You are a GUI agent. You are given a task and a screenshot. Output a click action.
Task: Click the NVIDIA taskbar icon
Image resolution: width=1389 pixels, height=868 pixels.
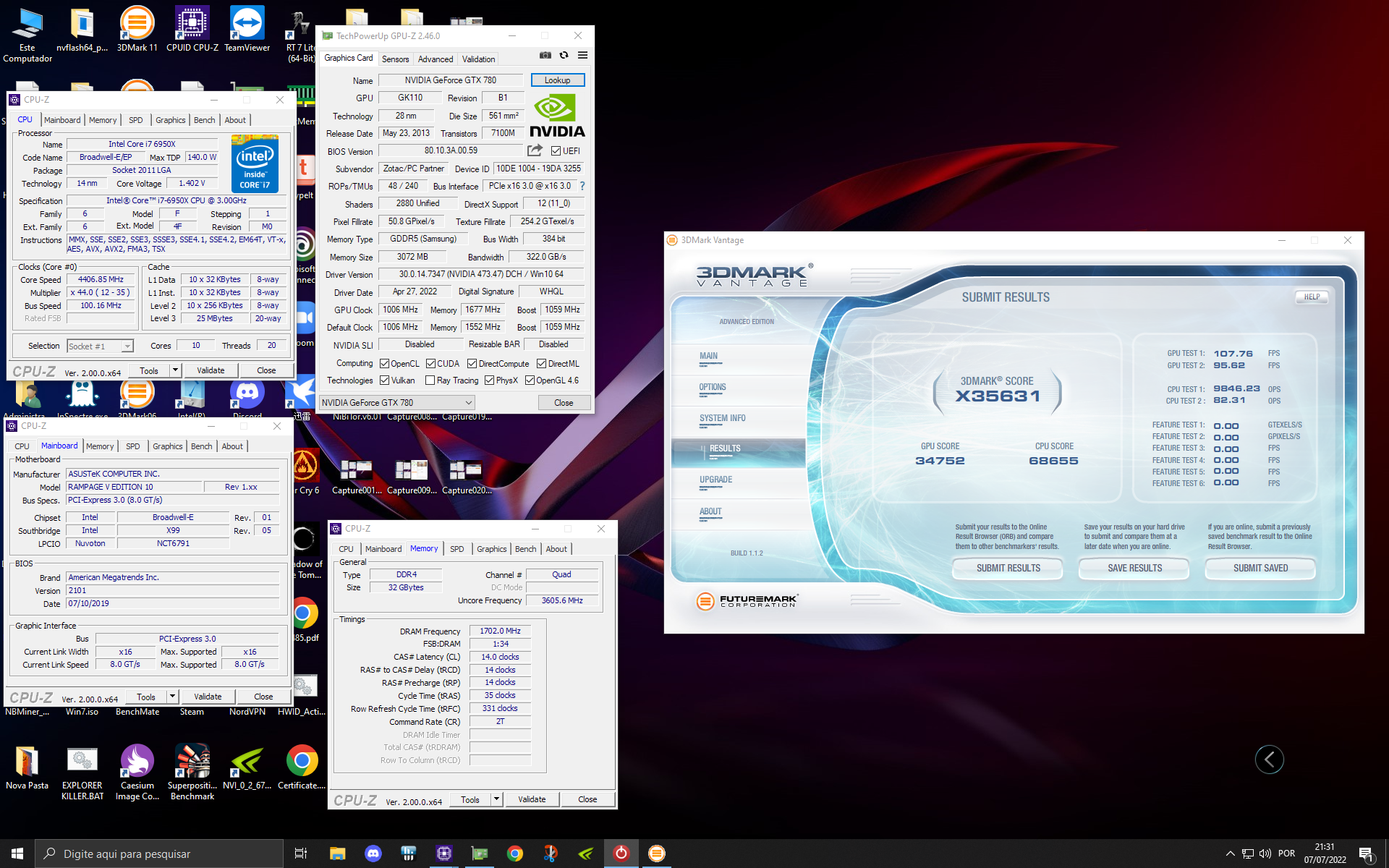[586, 854]
